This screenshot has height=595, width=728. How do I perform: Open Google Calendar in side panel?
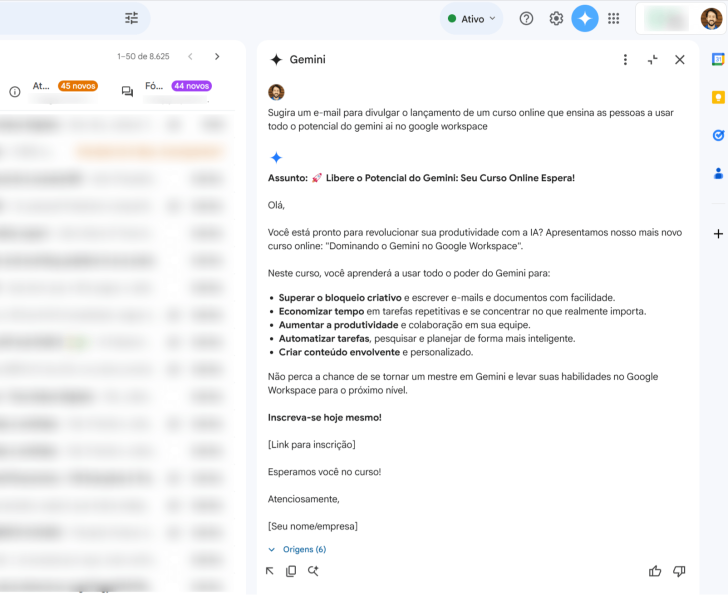pos(718,59)
